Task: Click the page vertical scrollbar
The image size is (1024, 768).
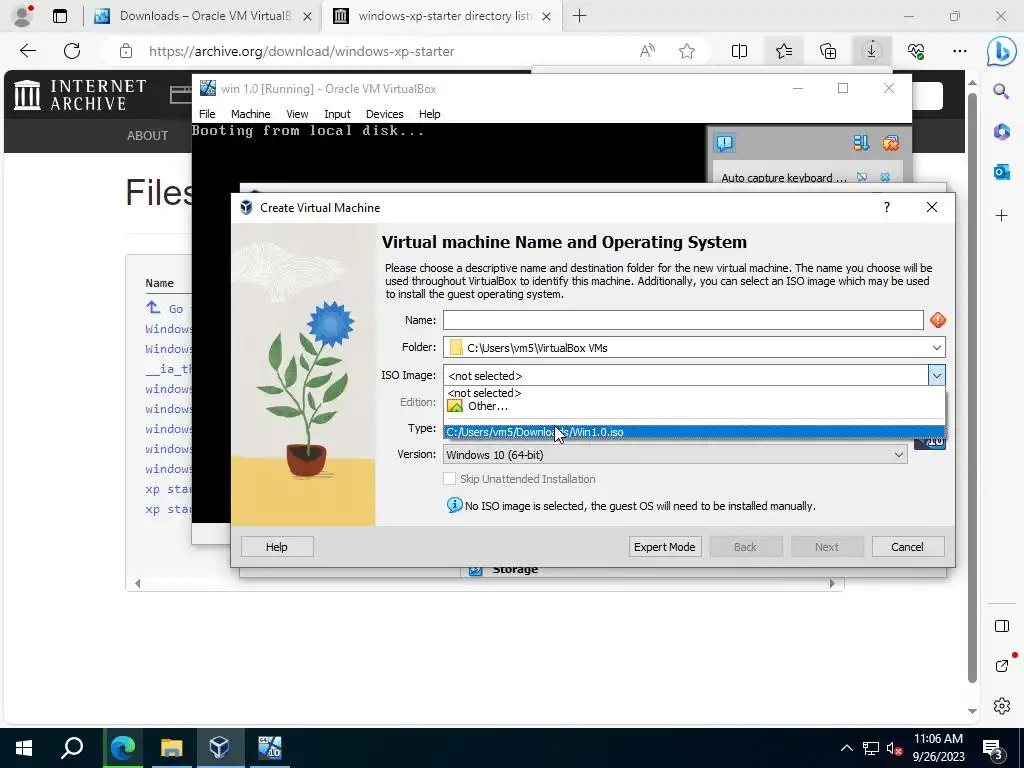Action: tap(972, 388)
